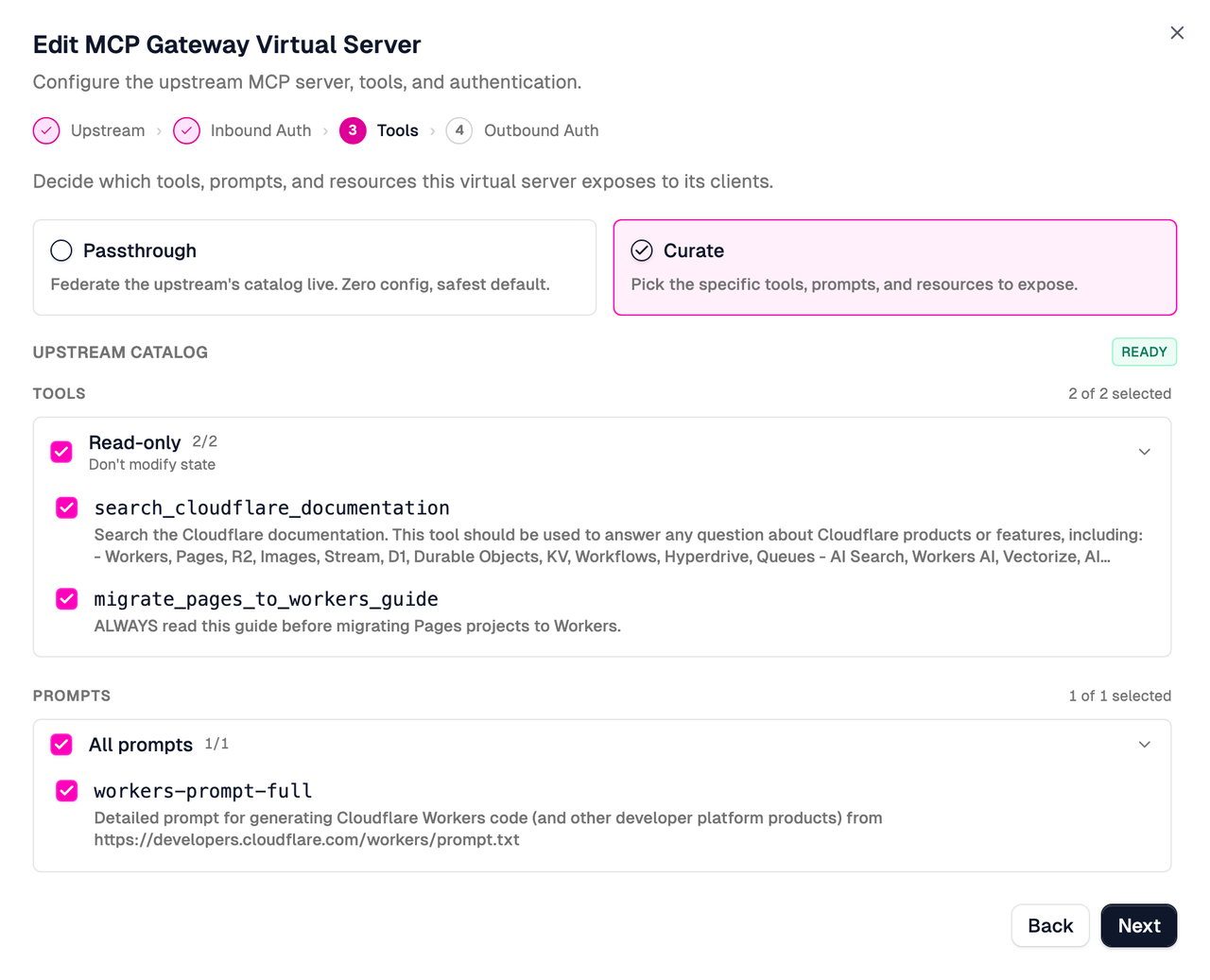
Task: Click the step 3 number badge
Action: pos(353,130)
